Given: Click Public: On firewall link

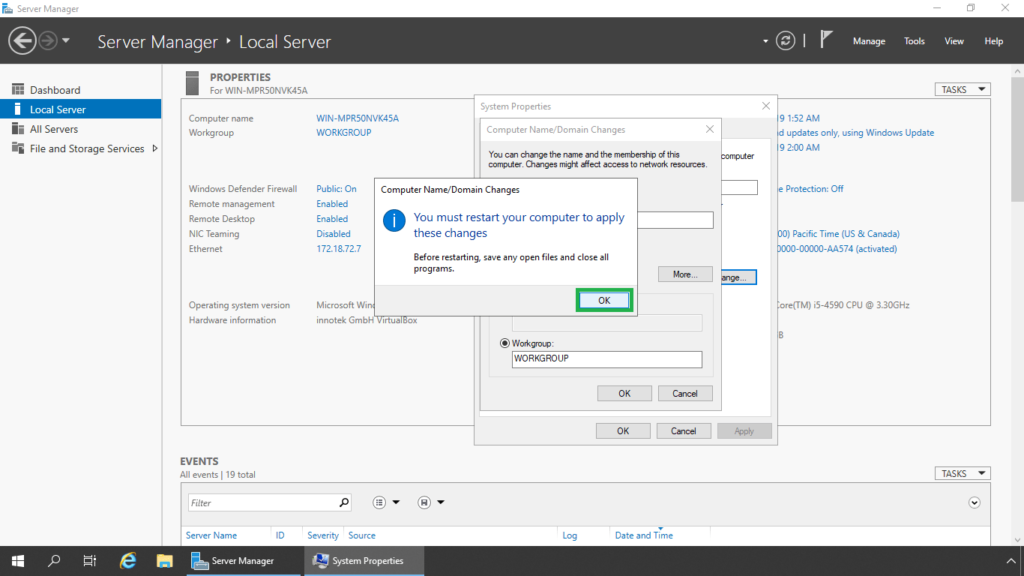Looking at the screenshot, I should [336, 189].
